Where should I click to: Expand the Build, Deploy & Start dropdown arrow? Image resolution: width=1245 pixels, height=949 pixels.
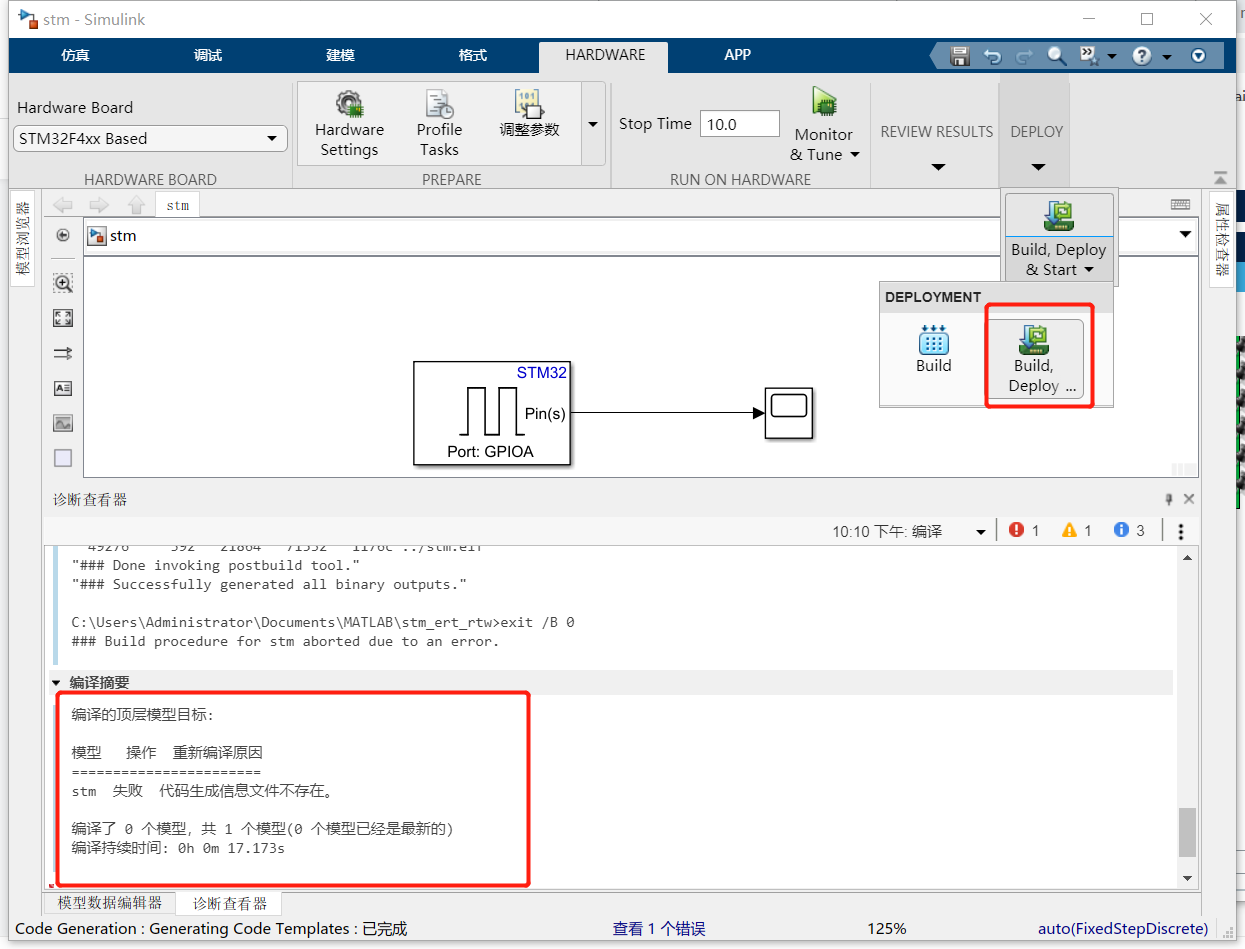click(1089, 268)
